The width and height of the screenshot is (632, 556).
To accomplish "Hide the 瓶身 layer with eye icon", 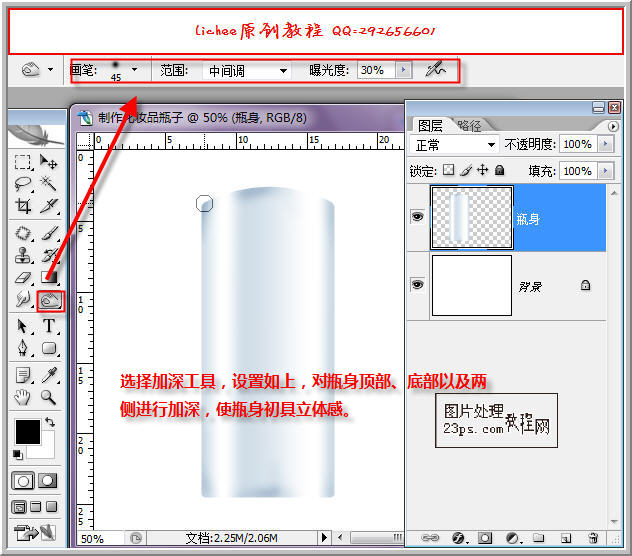I will click(418, 217).
